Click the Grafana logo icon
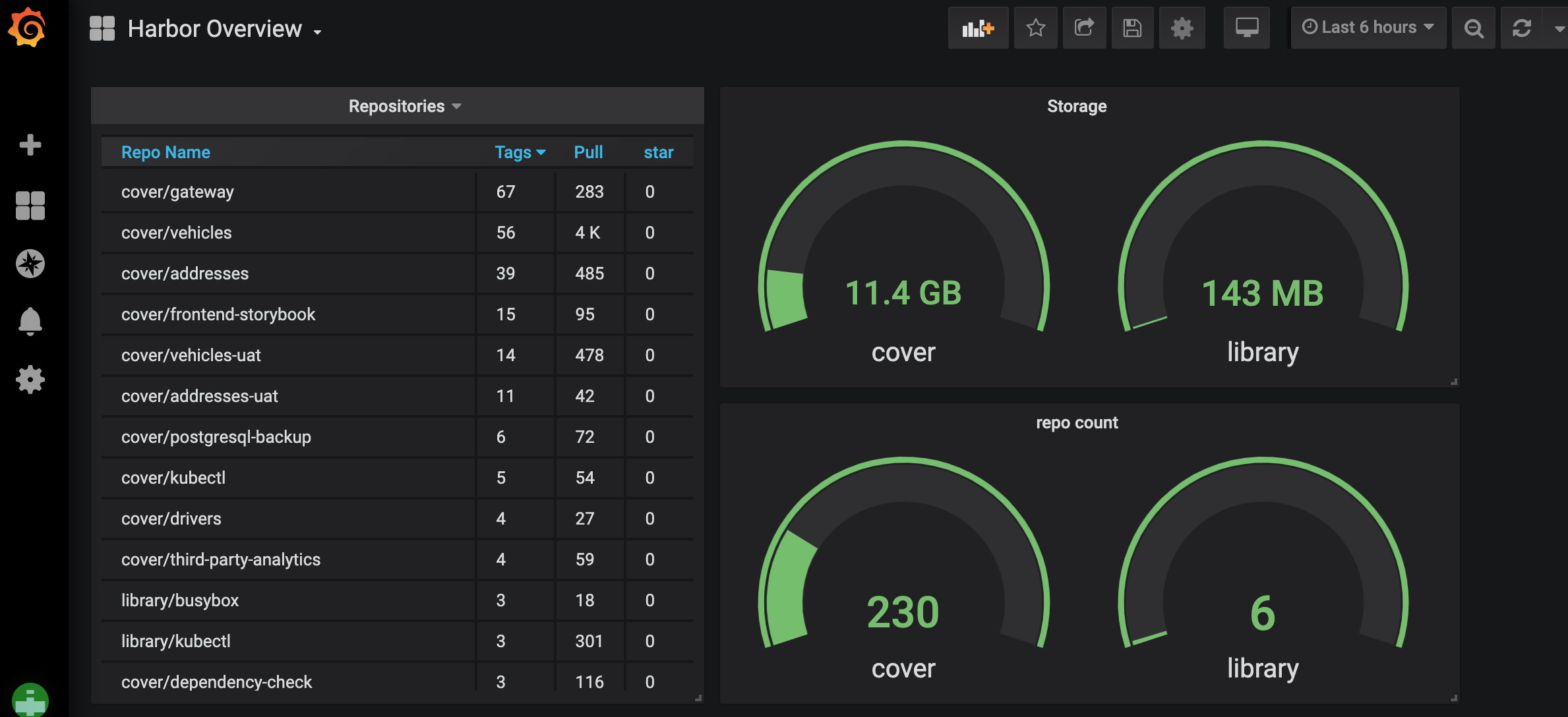 tap(27, 28)
